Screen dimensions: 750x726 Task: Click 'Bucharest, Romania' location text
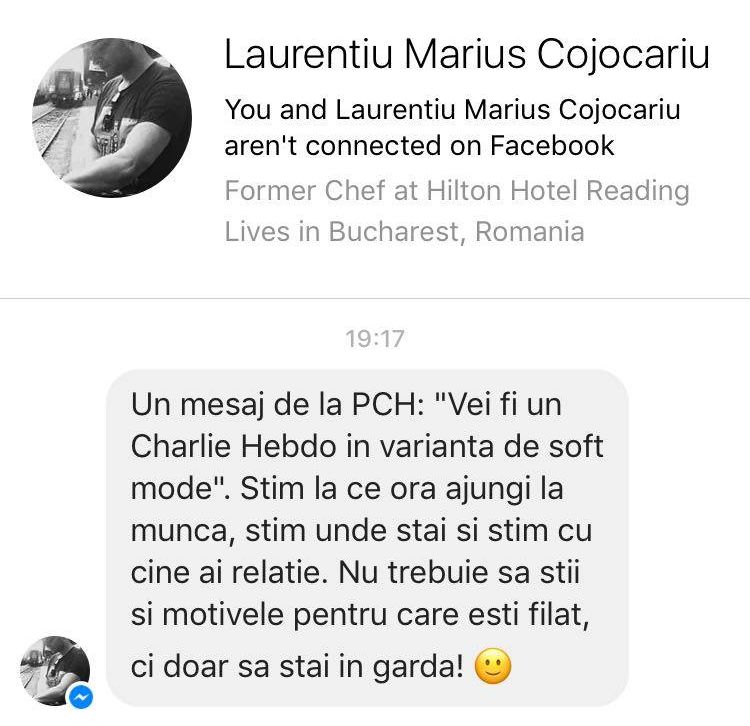(456, 232)
